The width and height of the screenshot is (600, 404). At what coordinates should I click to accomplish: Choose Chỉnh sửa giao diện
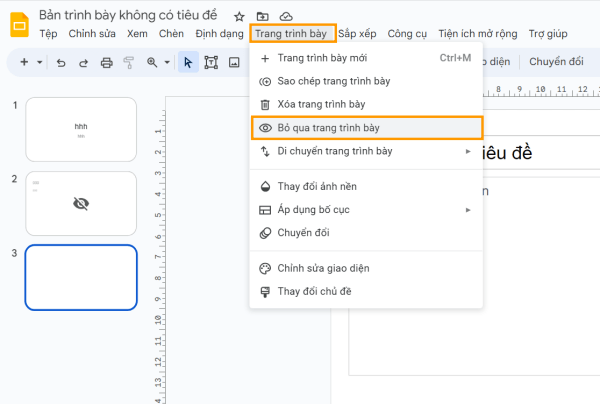(x=366, y=268)
